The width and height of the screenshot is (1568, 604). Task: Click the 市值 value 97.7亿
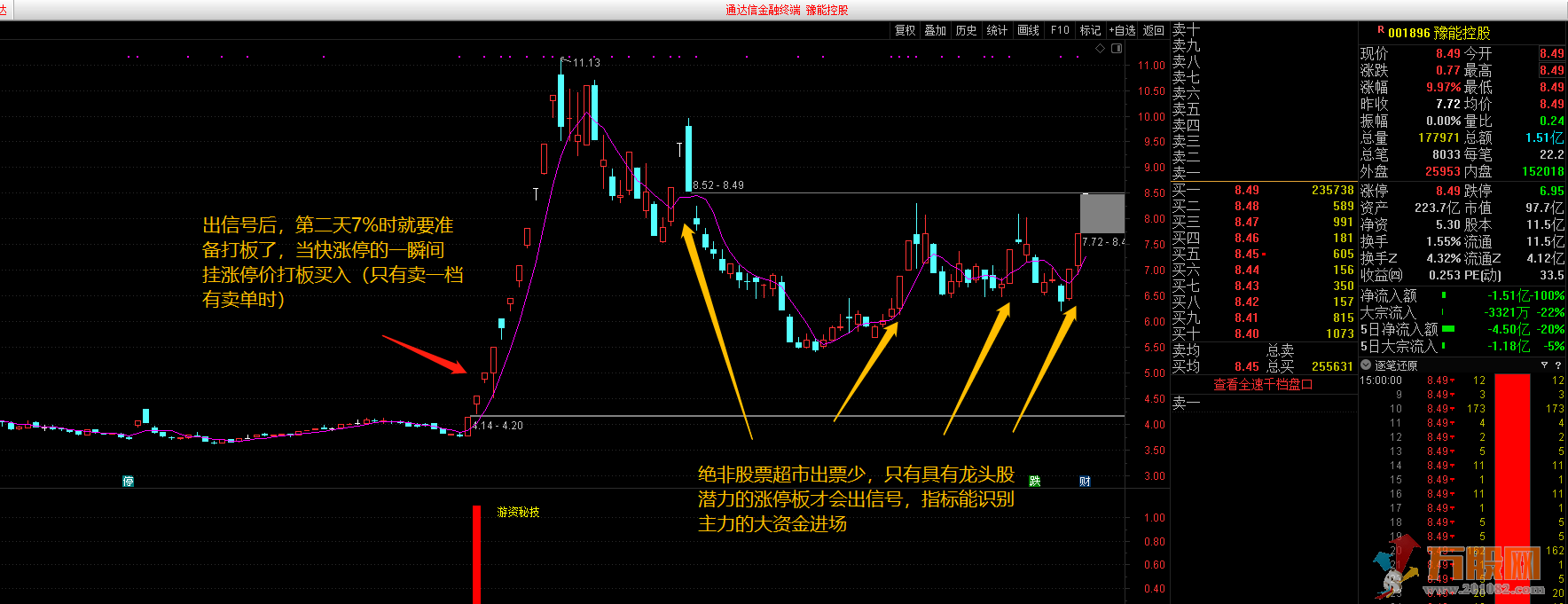[x=1545, y=208]
